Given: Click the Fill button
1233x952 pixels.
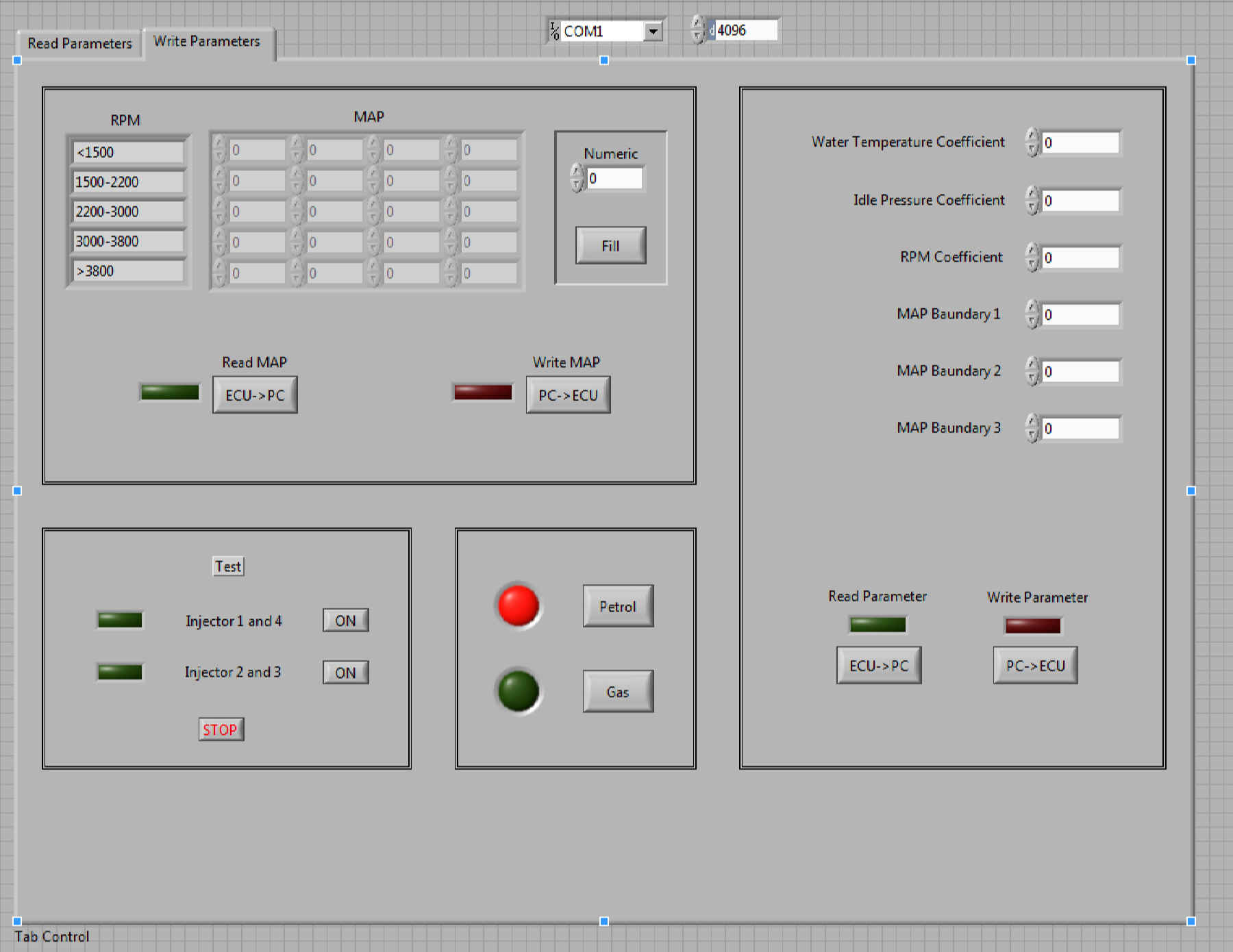Looking at the screenshot, I should pyautogui.click(x=610, y=246).
